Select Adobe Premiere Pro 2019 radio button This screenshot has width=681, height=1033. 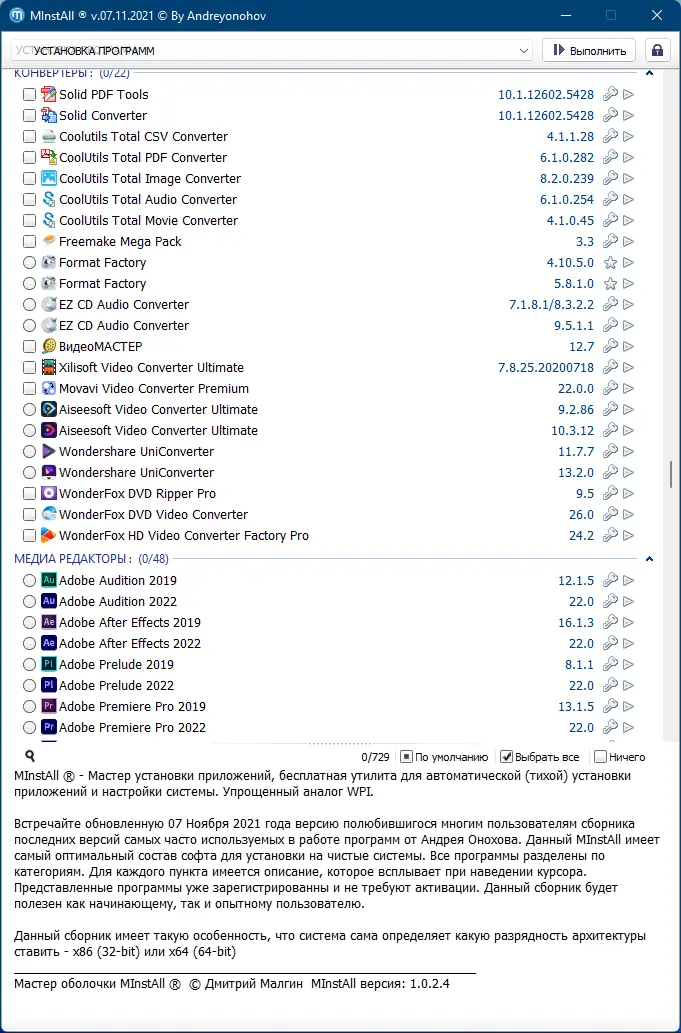tap(29, 706)
